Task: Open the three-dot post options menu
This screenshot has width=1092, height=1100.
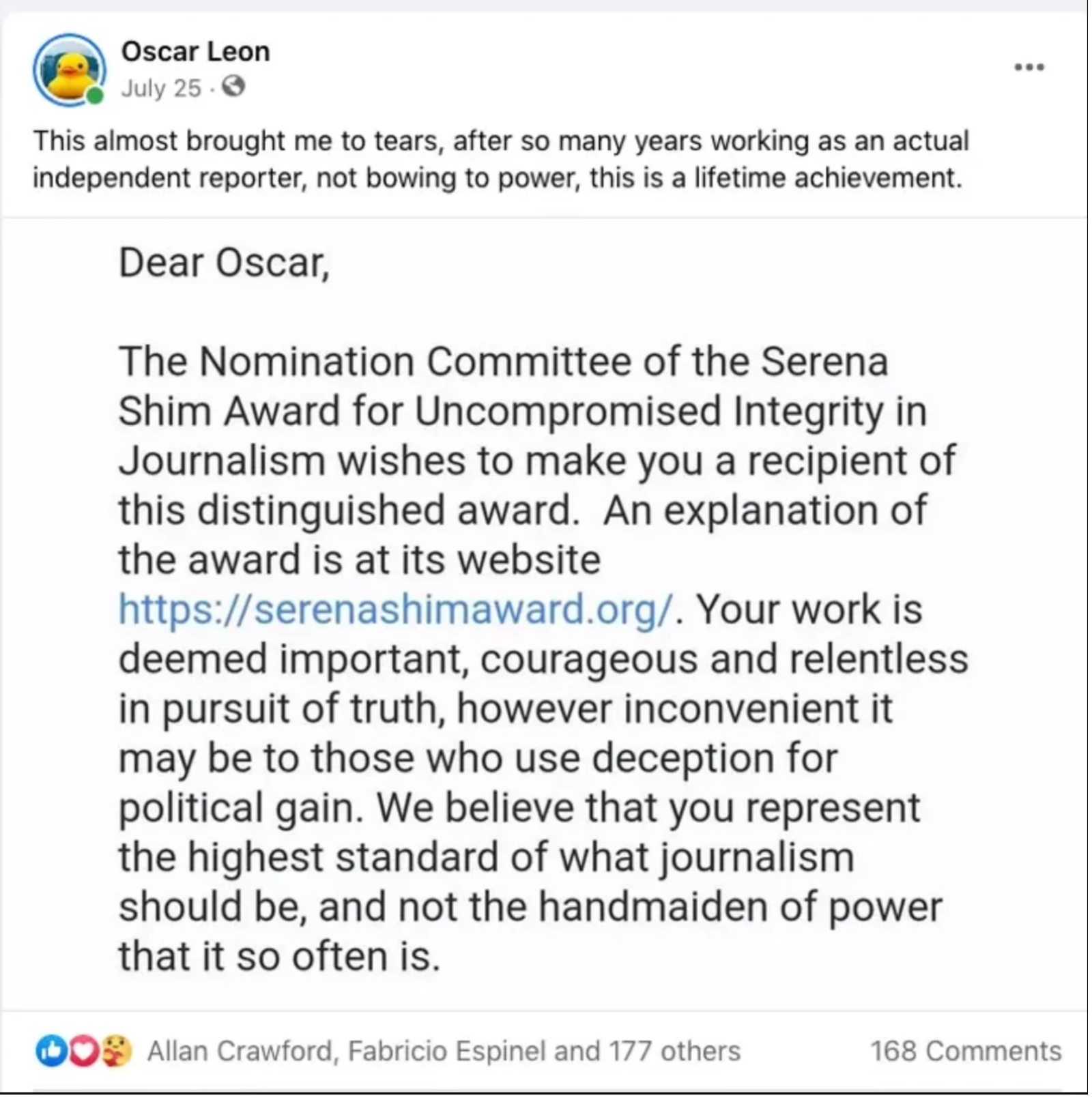Action: point(1029,67)
